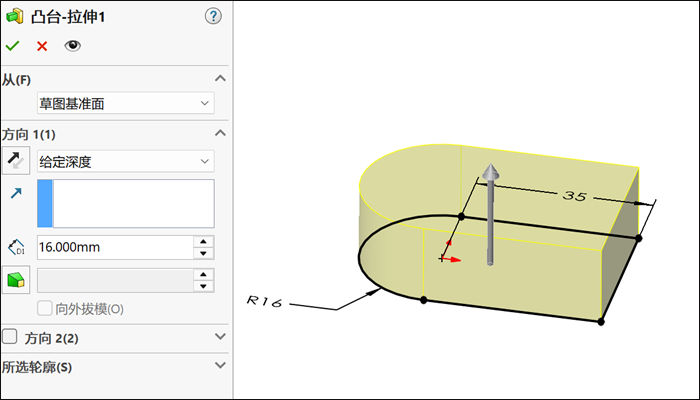Viewport: 700px width, 400px height.
Task: Collapse the 方向 1(1) section
Action: 220,133
